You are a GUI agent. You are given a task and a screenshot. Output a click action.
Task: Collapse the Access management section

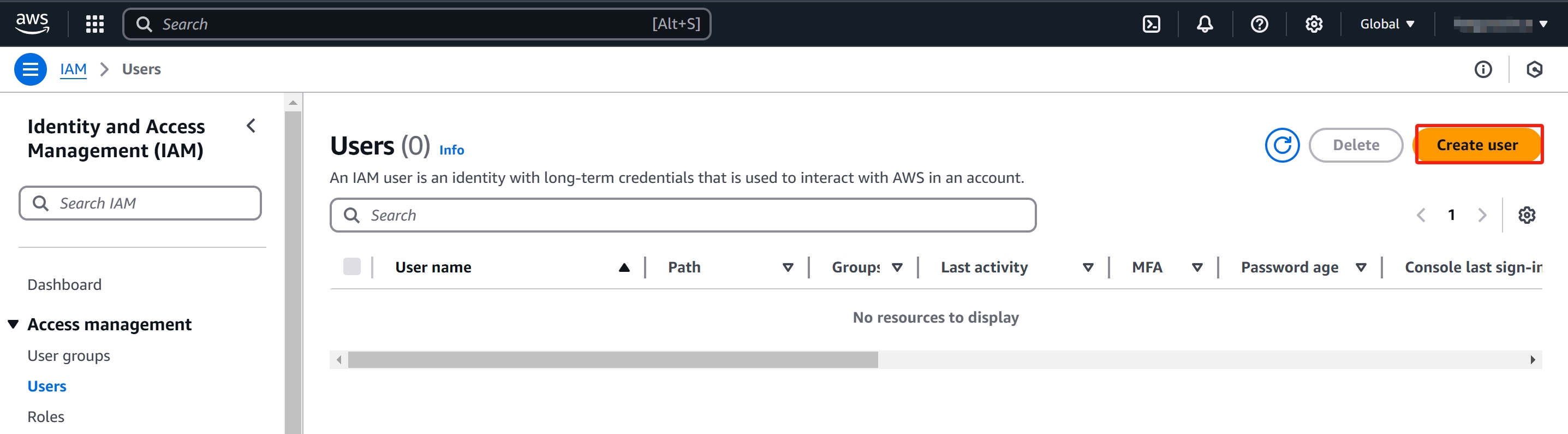[14, 324]
